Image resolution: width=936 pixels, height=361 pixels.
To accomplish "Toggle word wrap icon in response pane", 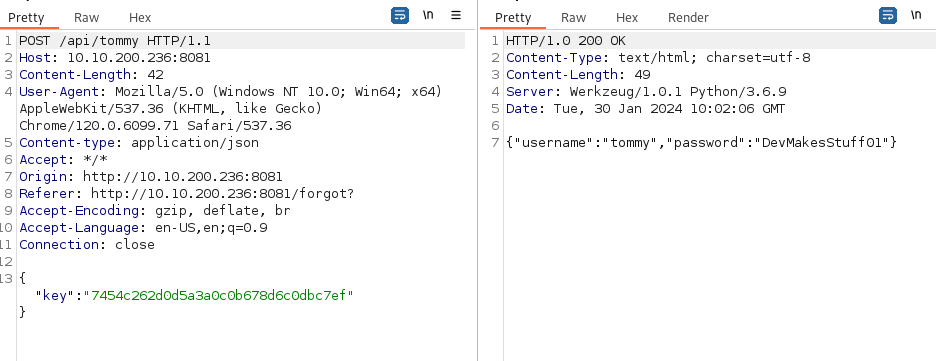I will pos(888,16).
